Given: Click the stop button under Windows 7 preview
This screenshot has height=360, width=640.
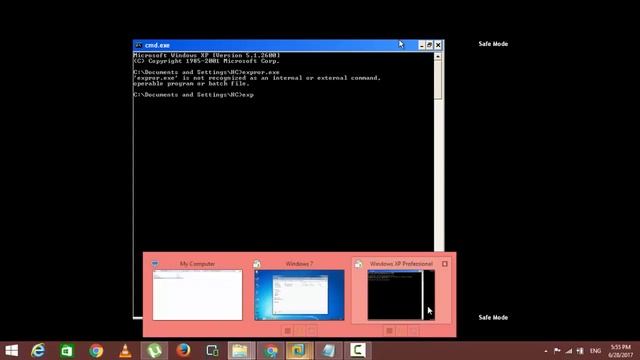Looking at the screenshot, I should (287, 331).
